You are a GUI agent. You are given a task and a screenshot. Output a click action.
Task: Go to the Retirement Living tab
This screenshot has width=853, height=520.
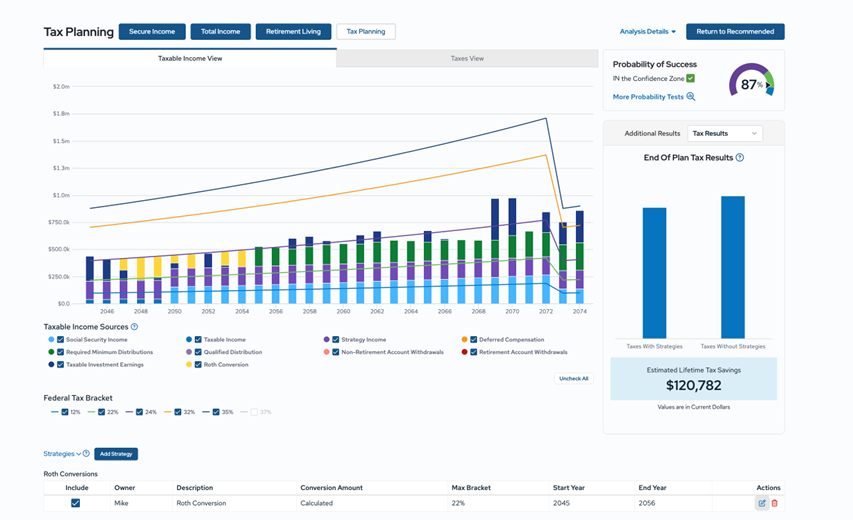(x=293, y=32)
